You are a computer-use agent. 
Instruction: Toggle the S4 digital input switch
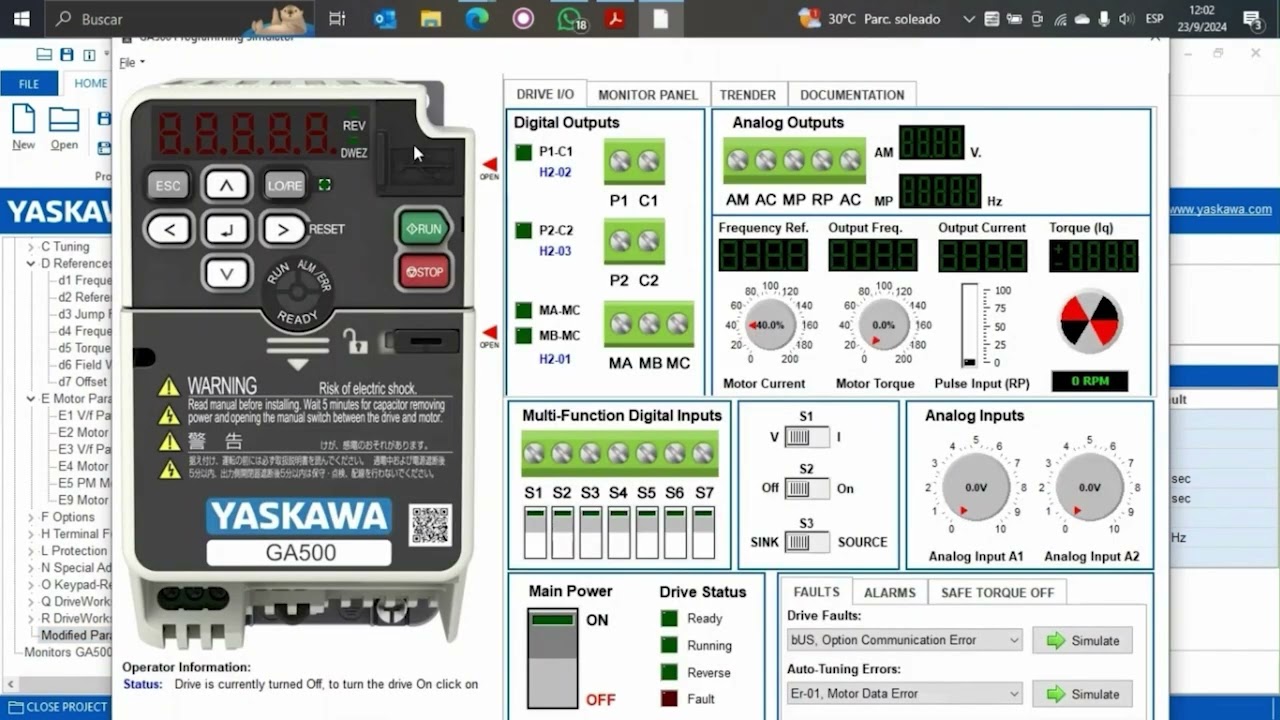click(x=619, y=533)
